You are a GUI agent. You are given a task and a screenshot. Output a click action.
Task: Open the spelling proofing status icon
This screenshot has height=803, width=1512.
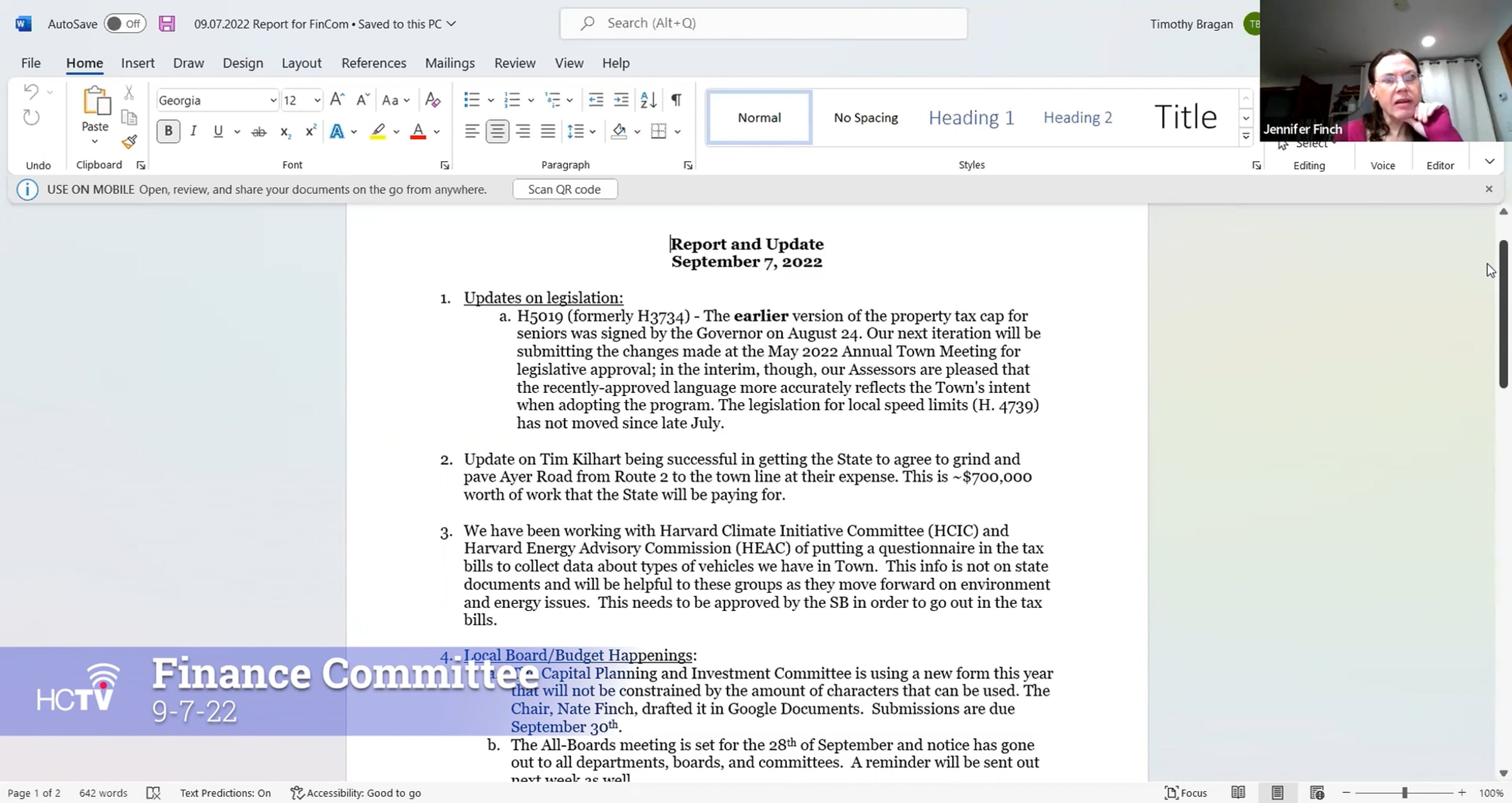point(153,793)
